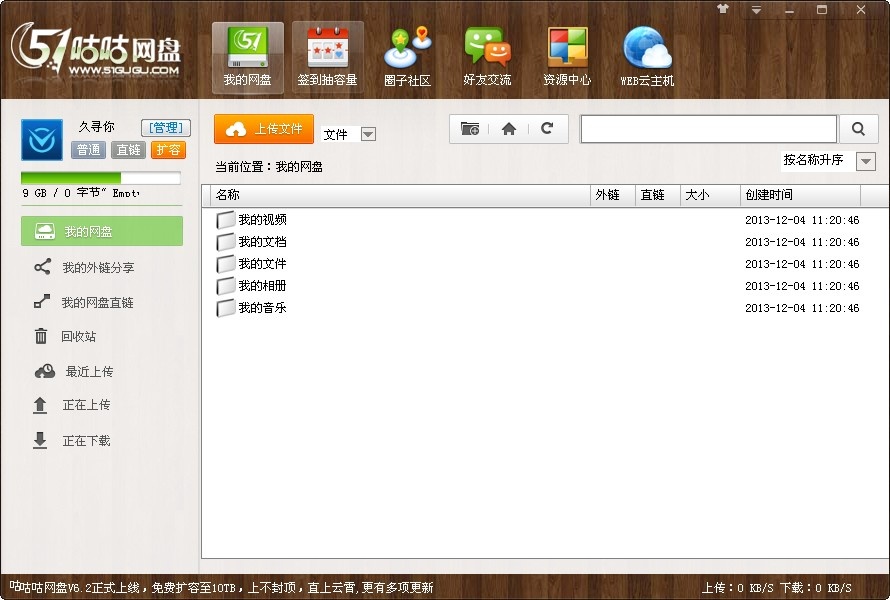Viewport: 890px width, 600px height.
Task: Click the 外链 column header
Action: 612,195
